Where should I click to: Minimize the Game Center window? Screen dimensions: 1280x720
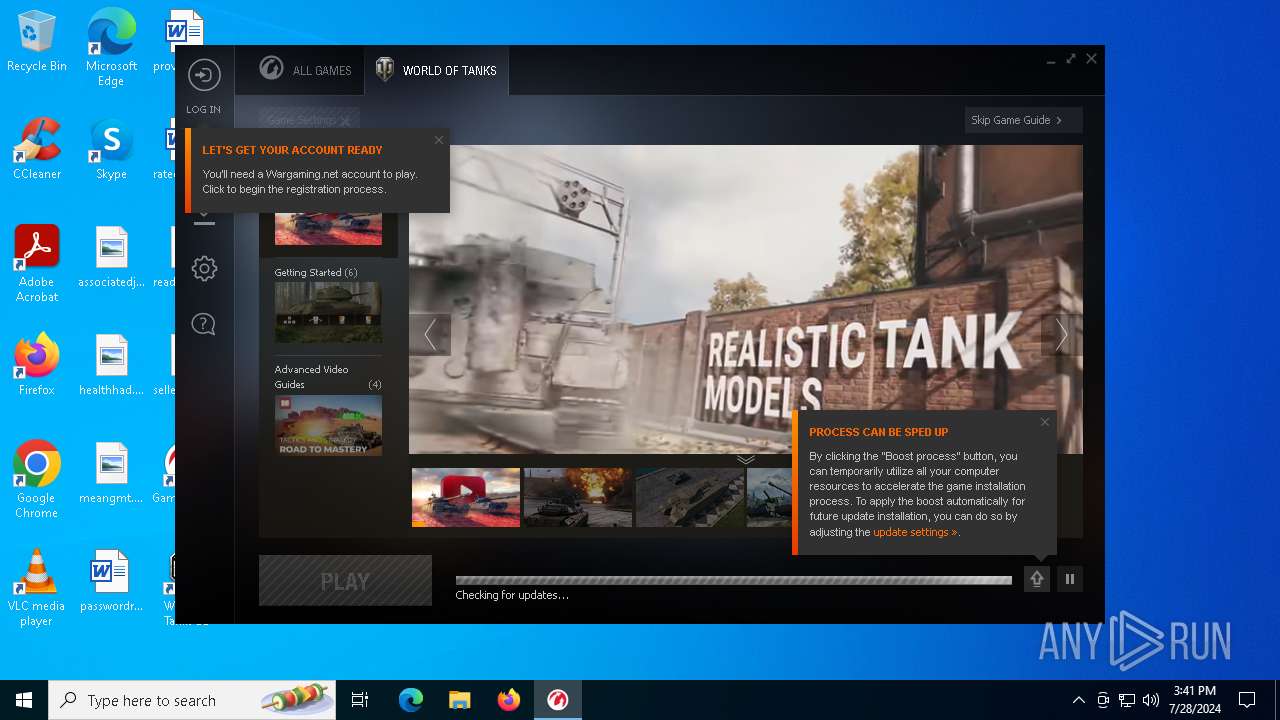(1051, 60)
